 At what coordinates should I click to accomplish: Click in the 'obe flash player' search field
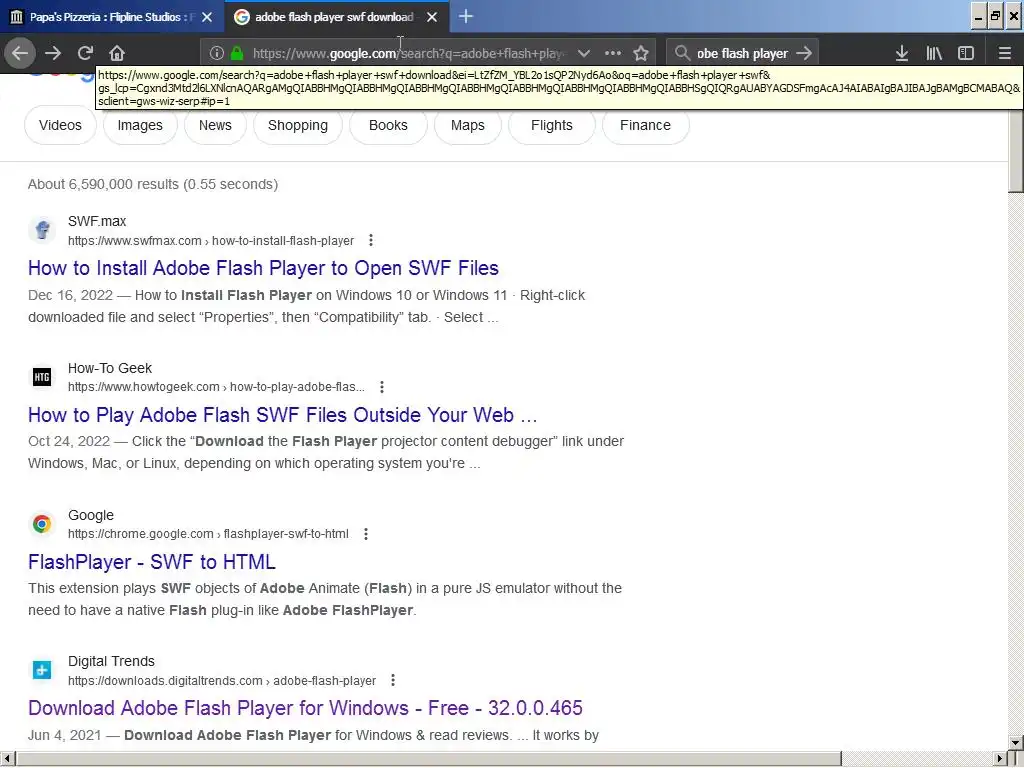742,53
